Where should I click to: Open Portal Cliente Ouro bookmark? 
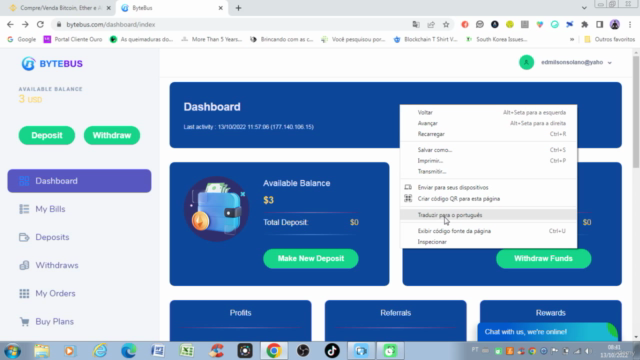(73, 39)
